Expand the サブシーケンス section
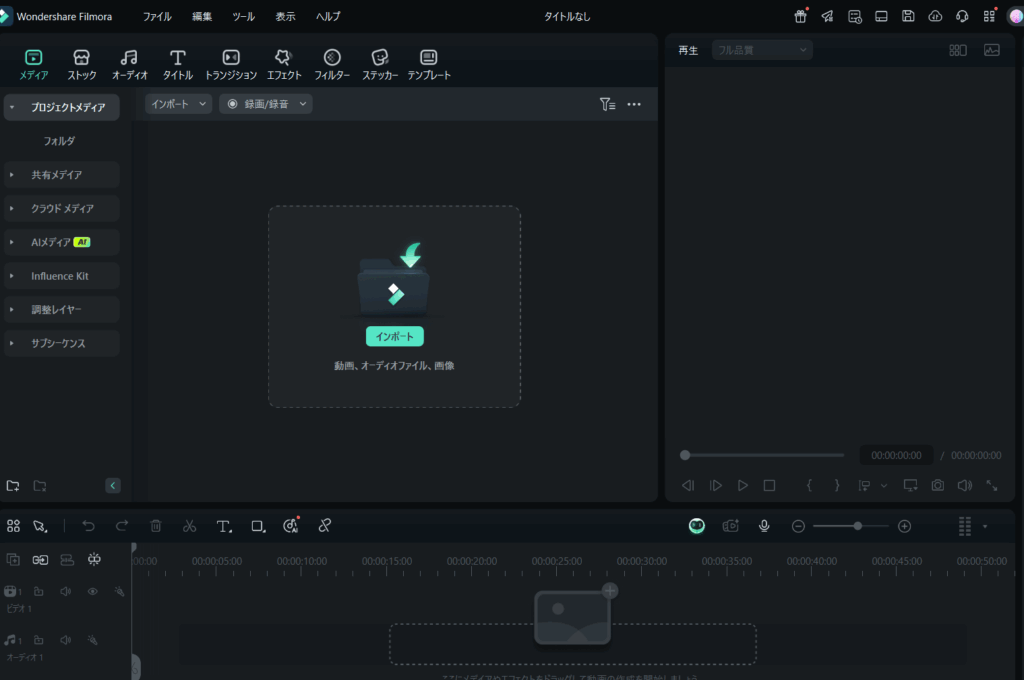The image size is (1024, 680). click(x=12, y=343)
